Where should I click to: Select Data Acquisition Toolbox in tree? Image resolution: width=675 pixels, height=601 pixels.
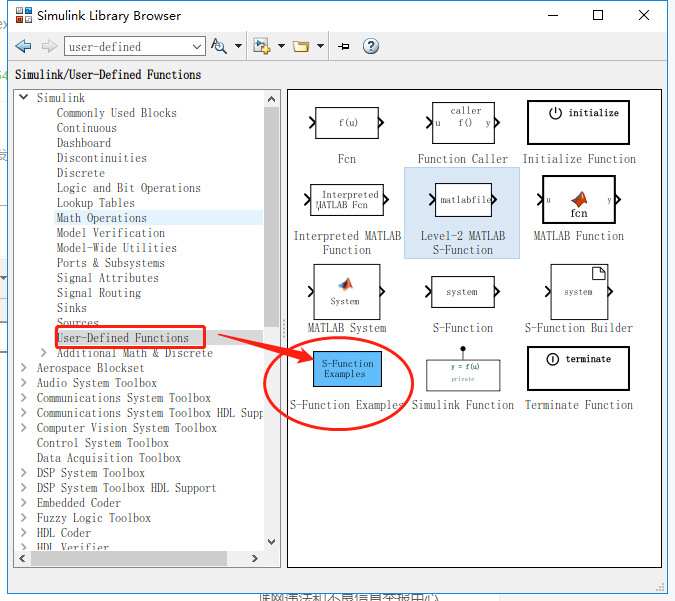click(x=108, y=458)
